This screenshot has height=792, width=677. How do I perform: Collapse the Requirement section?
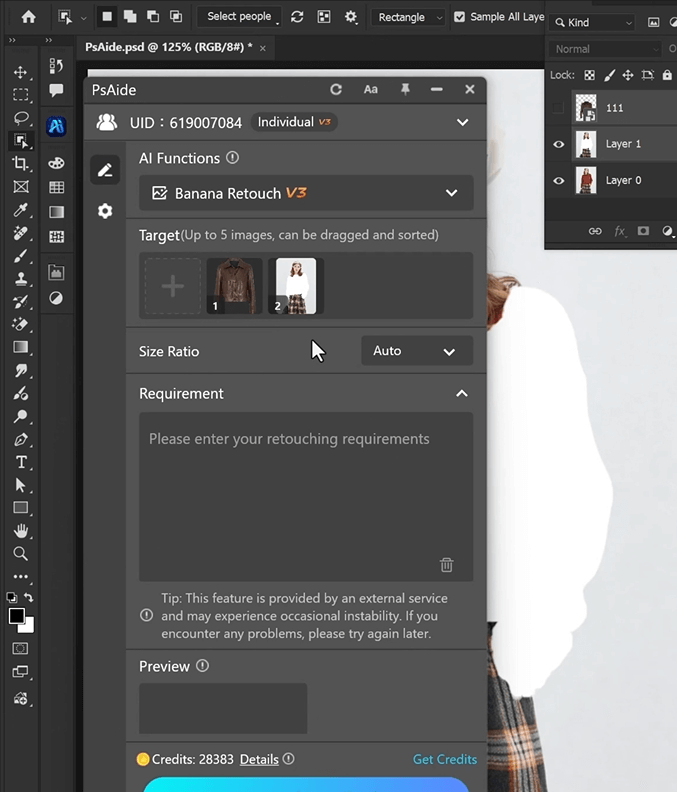click(x=461, y=393)
